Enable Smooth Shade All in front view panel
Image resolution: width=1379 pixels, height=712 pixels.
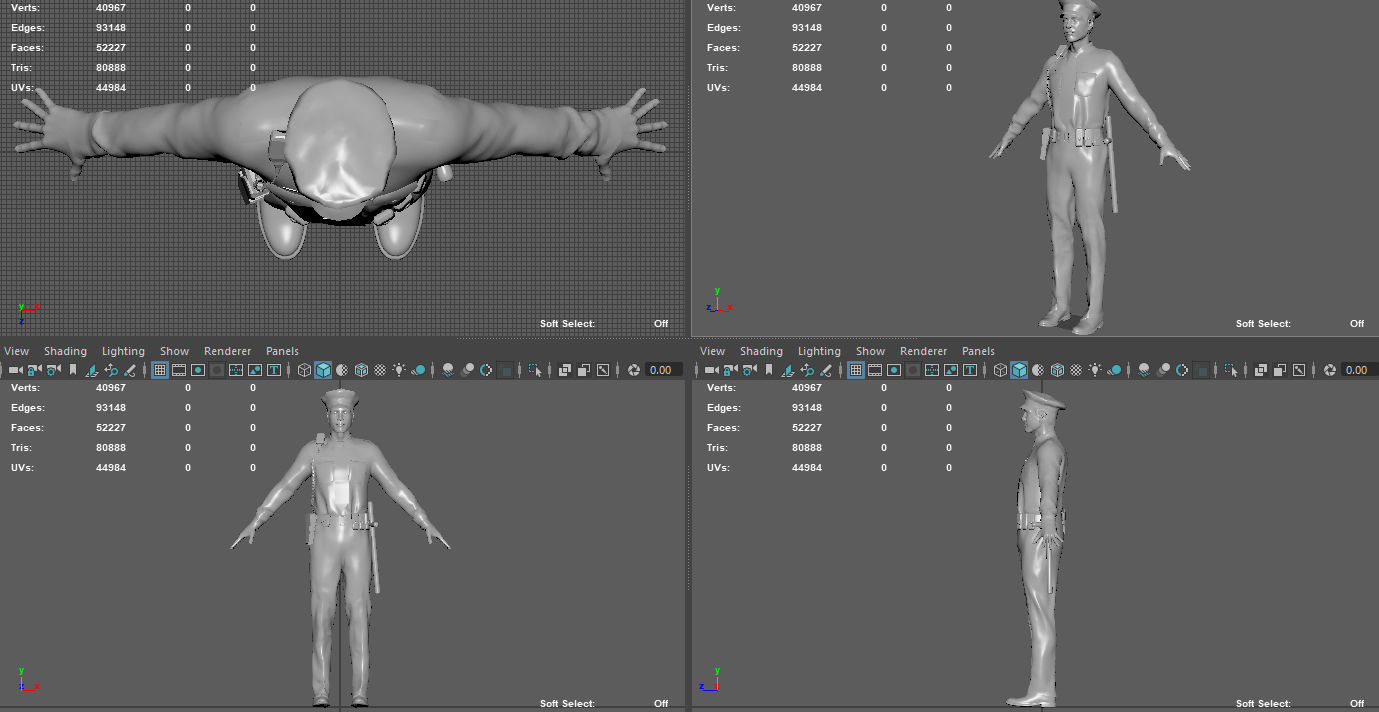(323, 370)
